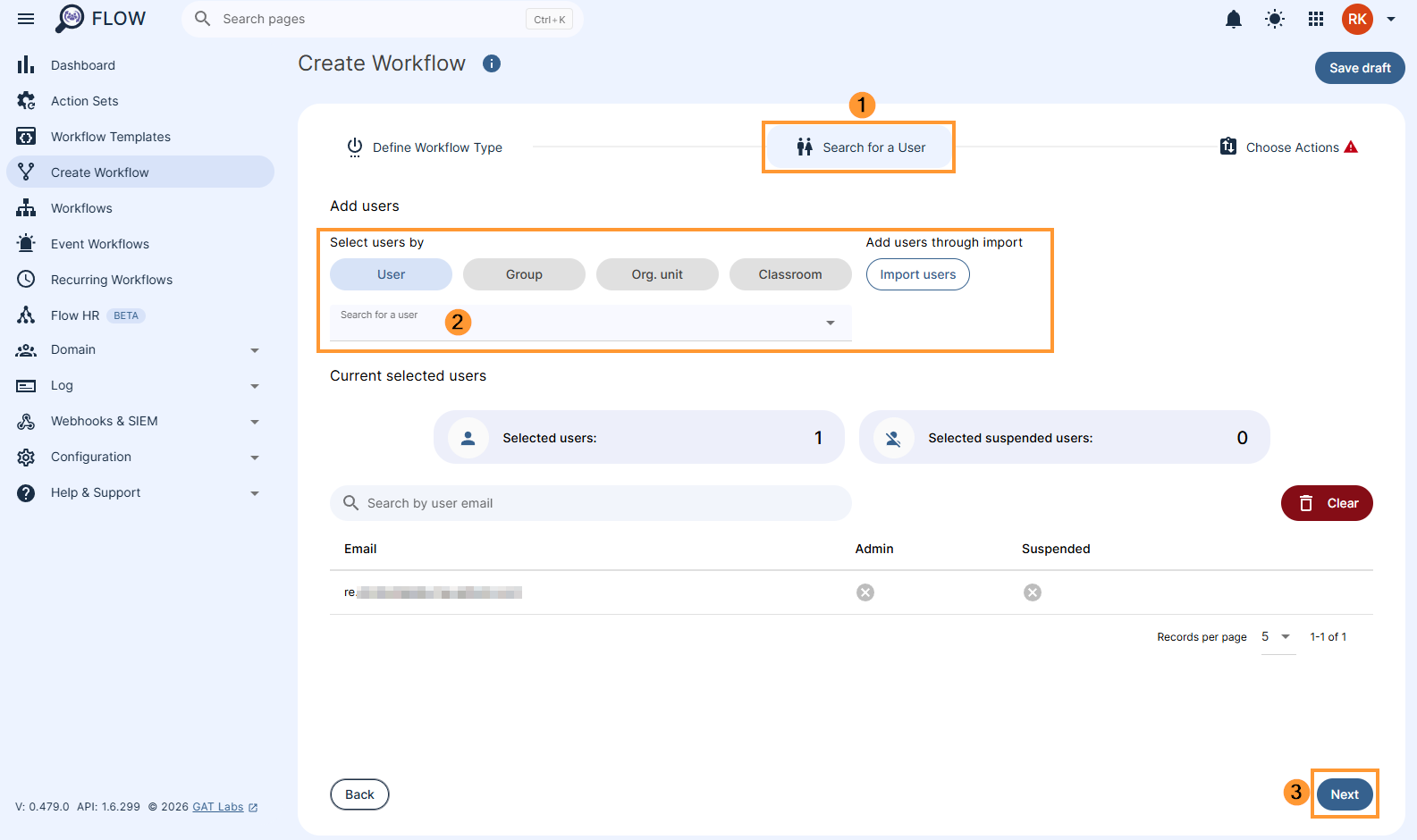Click the Flow HR org icon
The height and width of the screenshot is (840, 1417).
[x=26, y=315]
